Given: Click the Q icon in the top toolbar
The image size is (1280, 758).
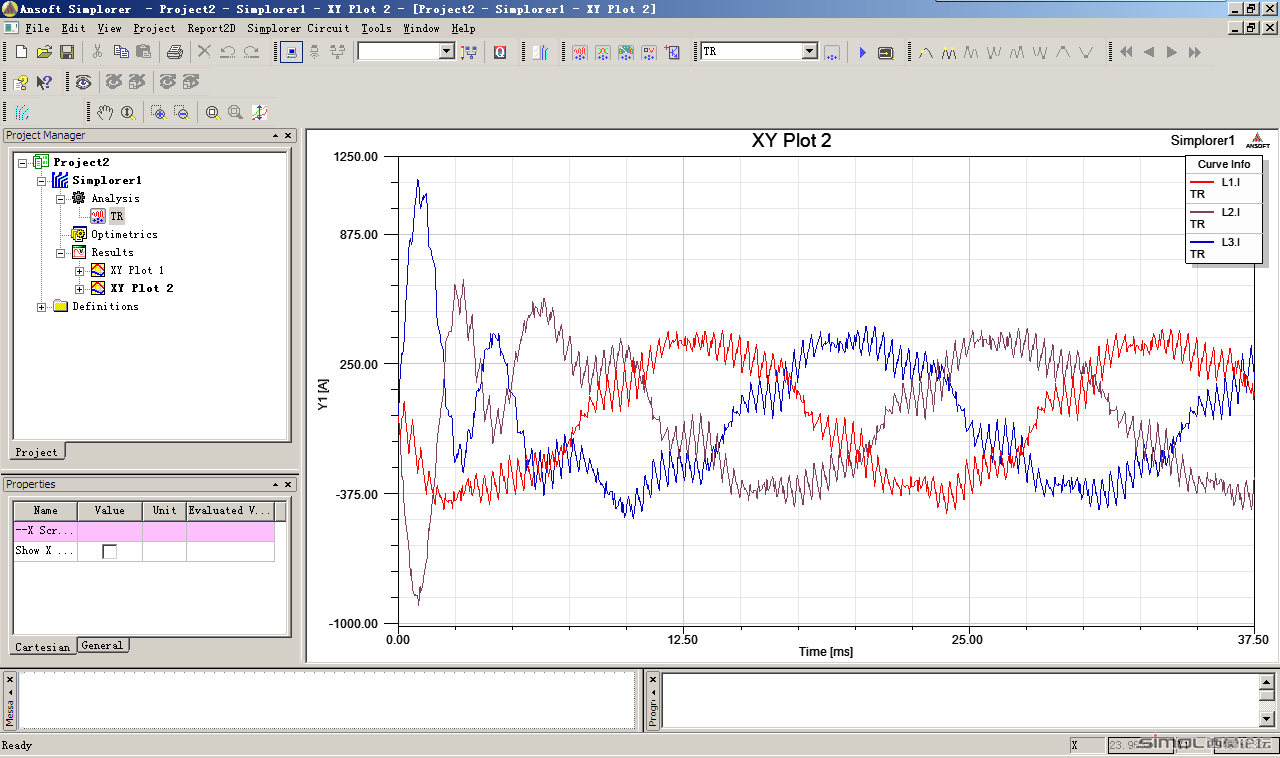Looking at the screenshot, I should pyautogui.click(x=500, y=51).
